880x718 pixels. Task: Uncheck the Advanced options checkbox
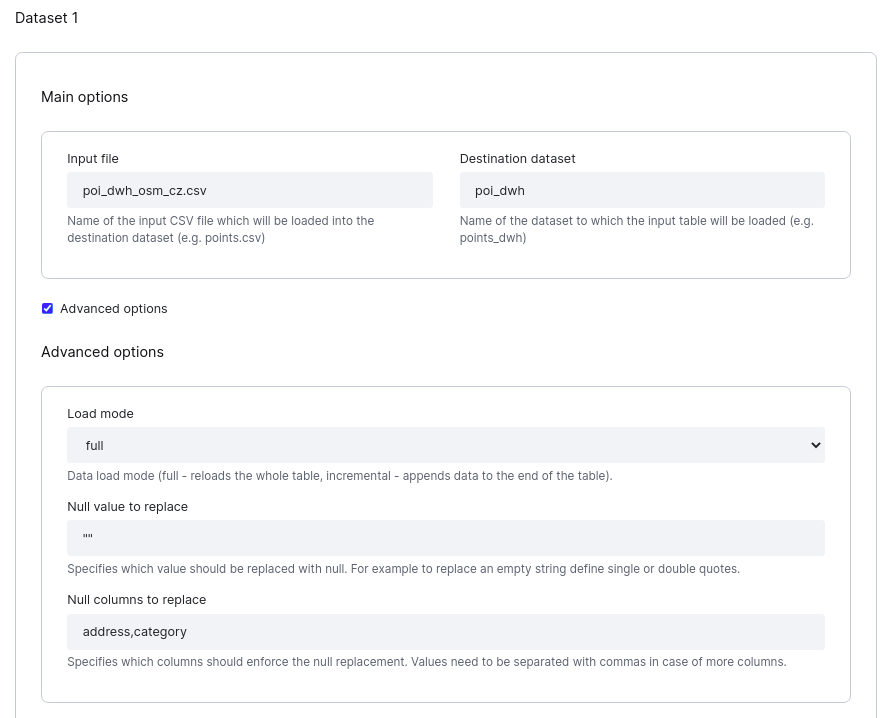click(47, 309)
